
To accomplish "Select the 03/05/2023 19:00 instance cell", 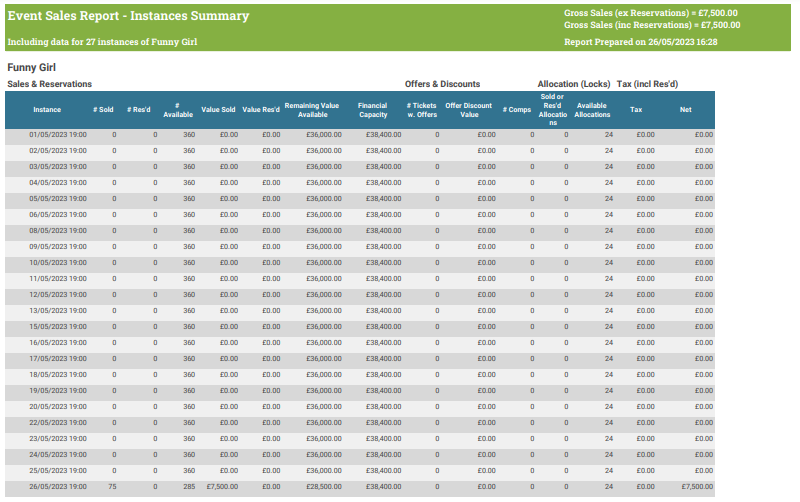I will [58, 167].
